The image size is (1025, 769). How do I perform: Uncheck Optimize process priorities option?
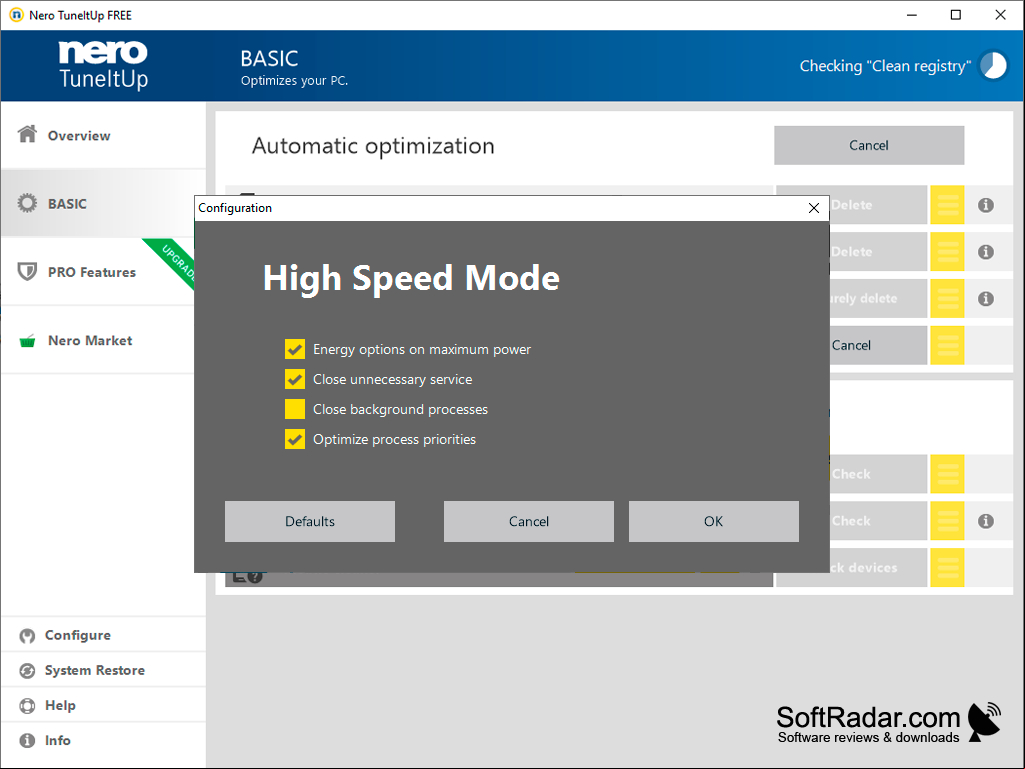295,439
